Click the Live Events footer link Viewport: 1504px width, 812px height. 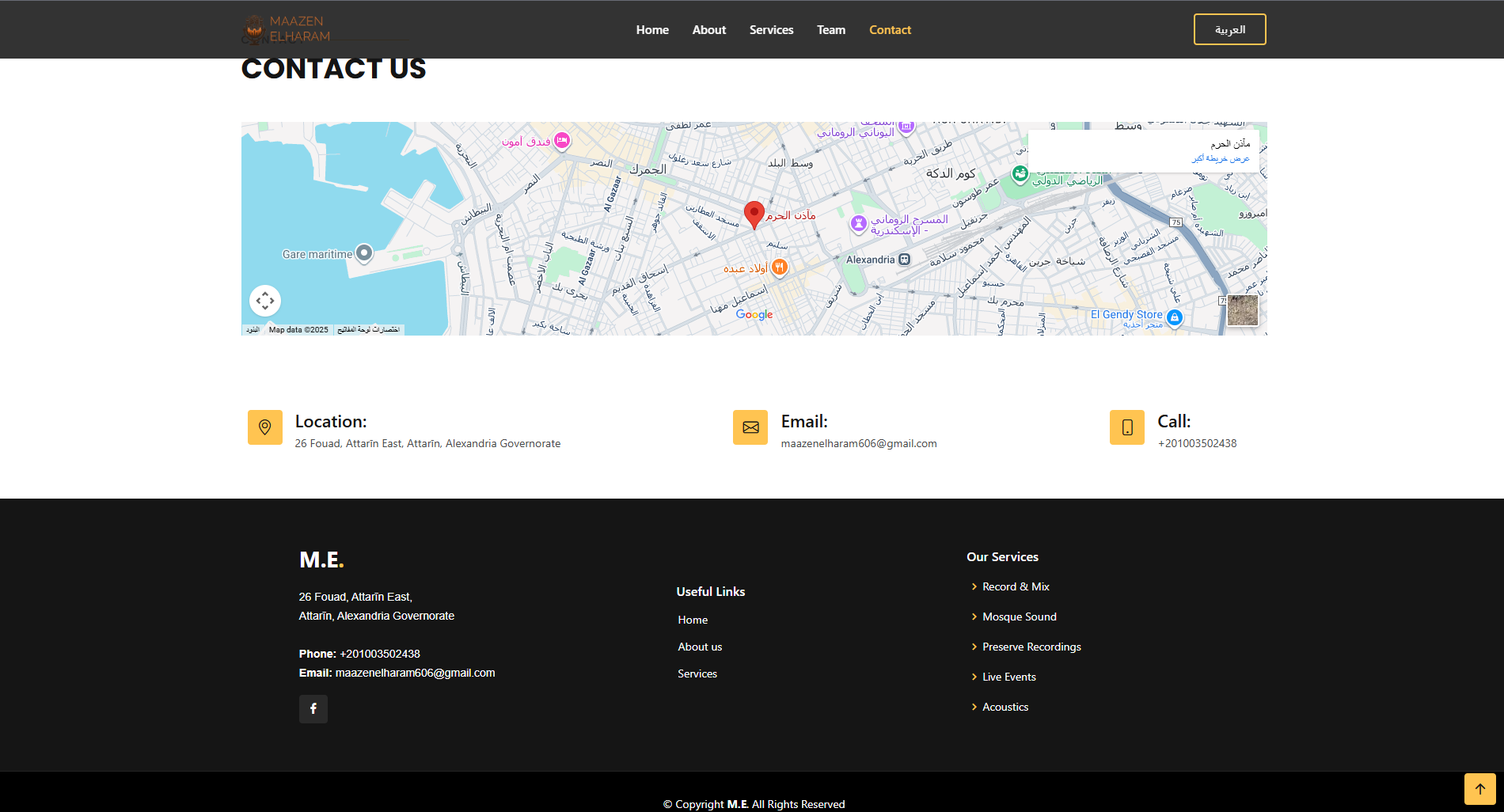click(x=1008, y=677)
